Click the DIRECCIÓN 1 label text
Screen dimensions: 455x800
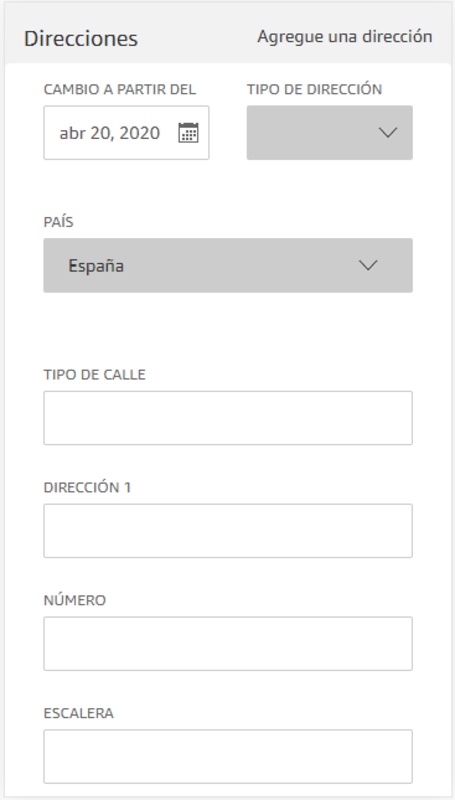tap(87, 487)
